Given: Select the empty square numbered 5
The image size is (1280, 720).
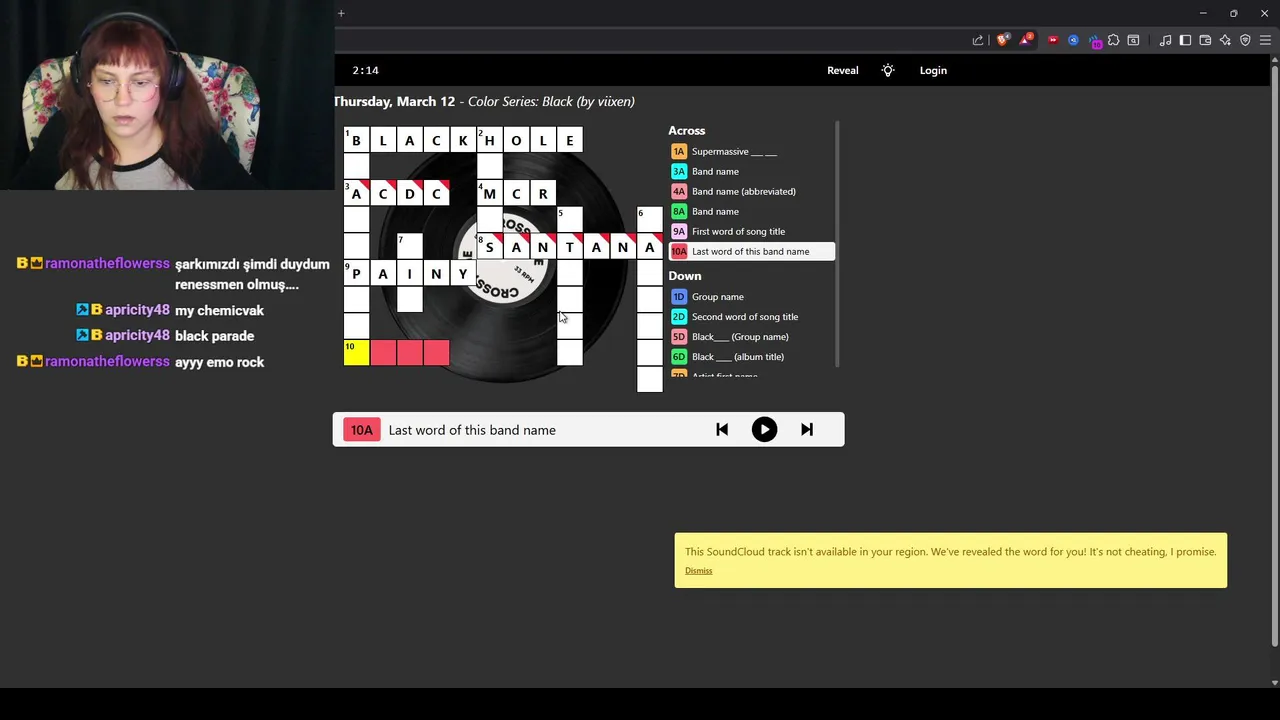Looking at the screenshot, I should click(569, 220).
